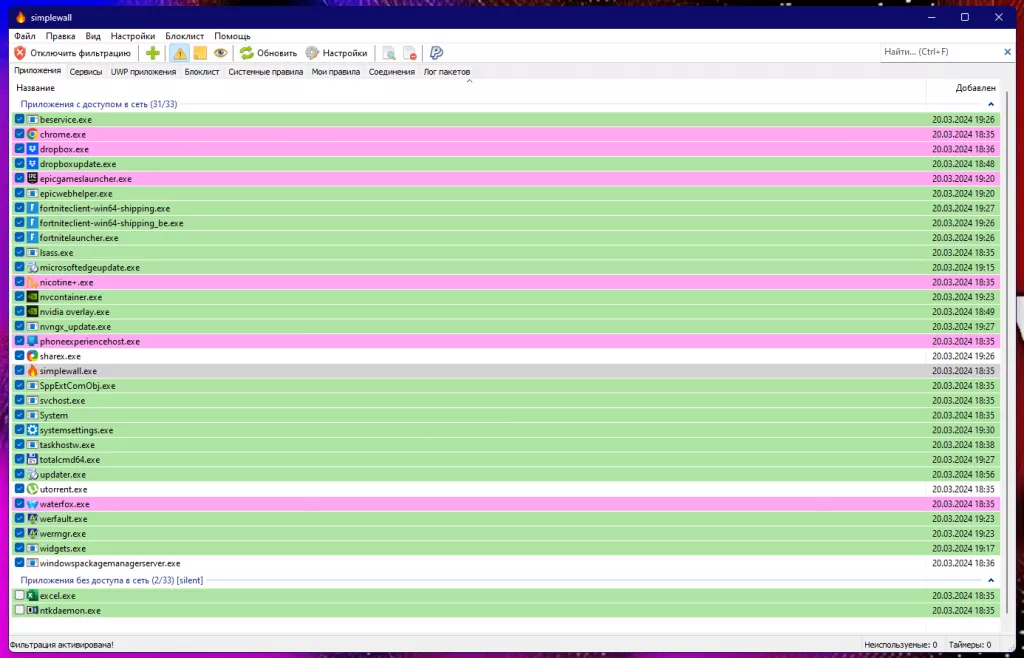Click the green plus add-rule icon
Screen dimensions: 1024x658
click(x=152, y=53)
